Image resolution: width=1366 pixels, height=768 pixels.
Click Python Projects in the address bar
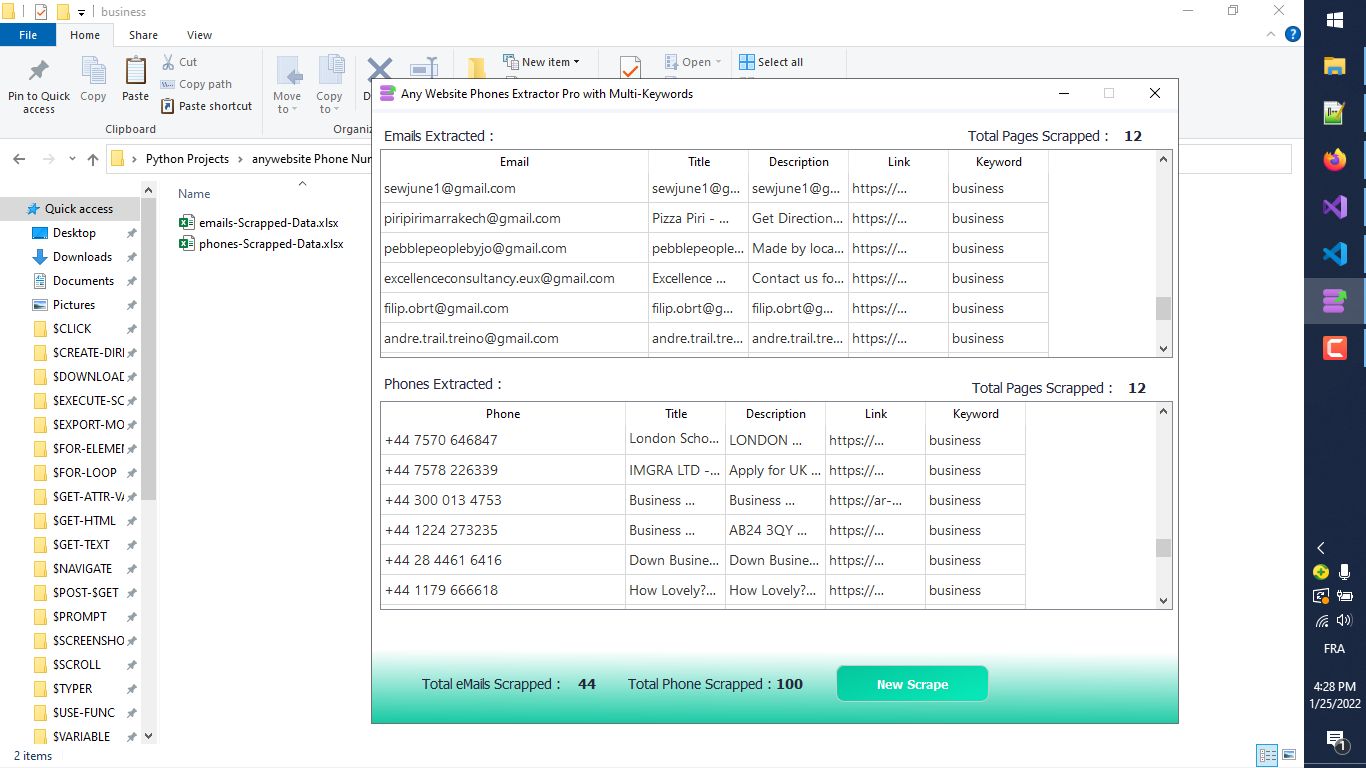point(187,159)
